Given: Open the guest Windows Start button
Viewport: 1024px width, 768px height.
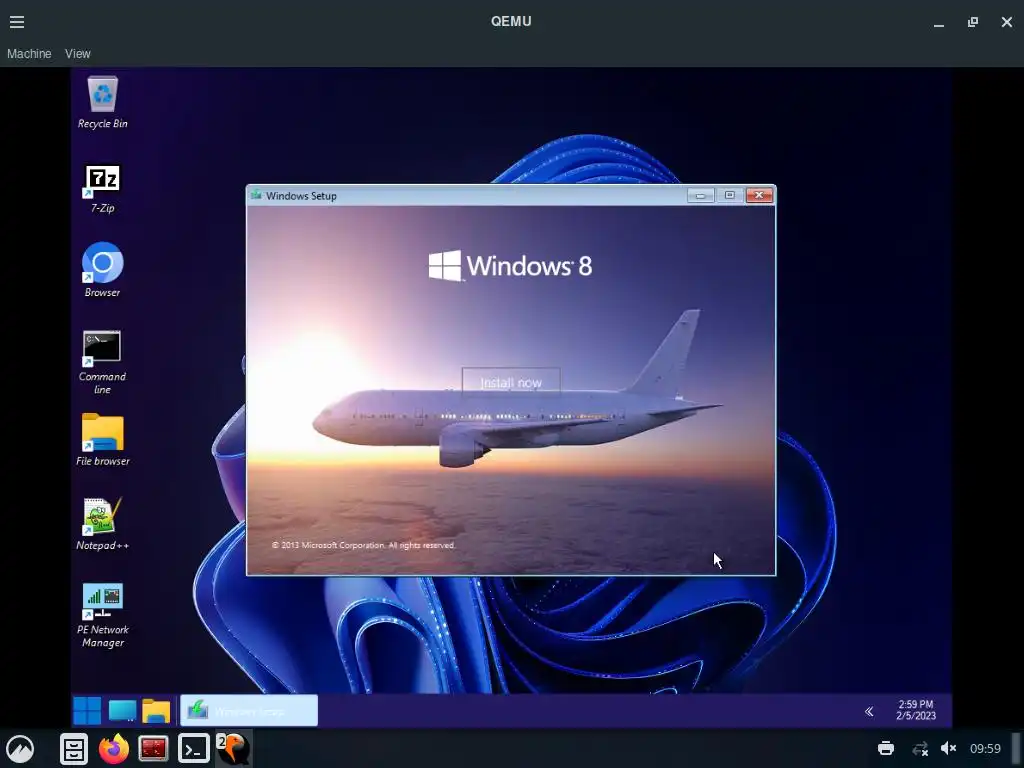Looking at the screenshot, I should pos(87,711).
